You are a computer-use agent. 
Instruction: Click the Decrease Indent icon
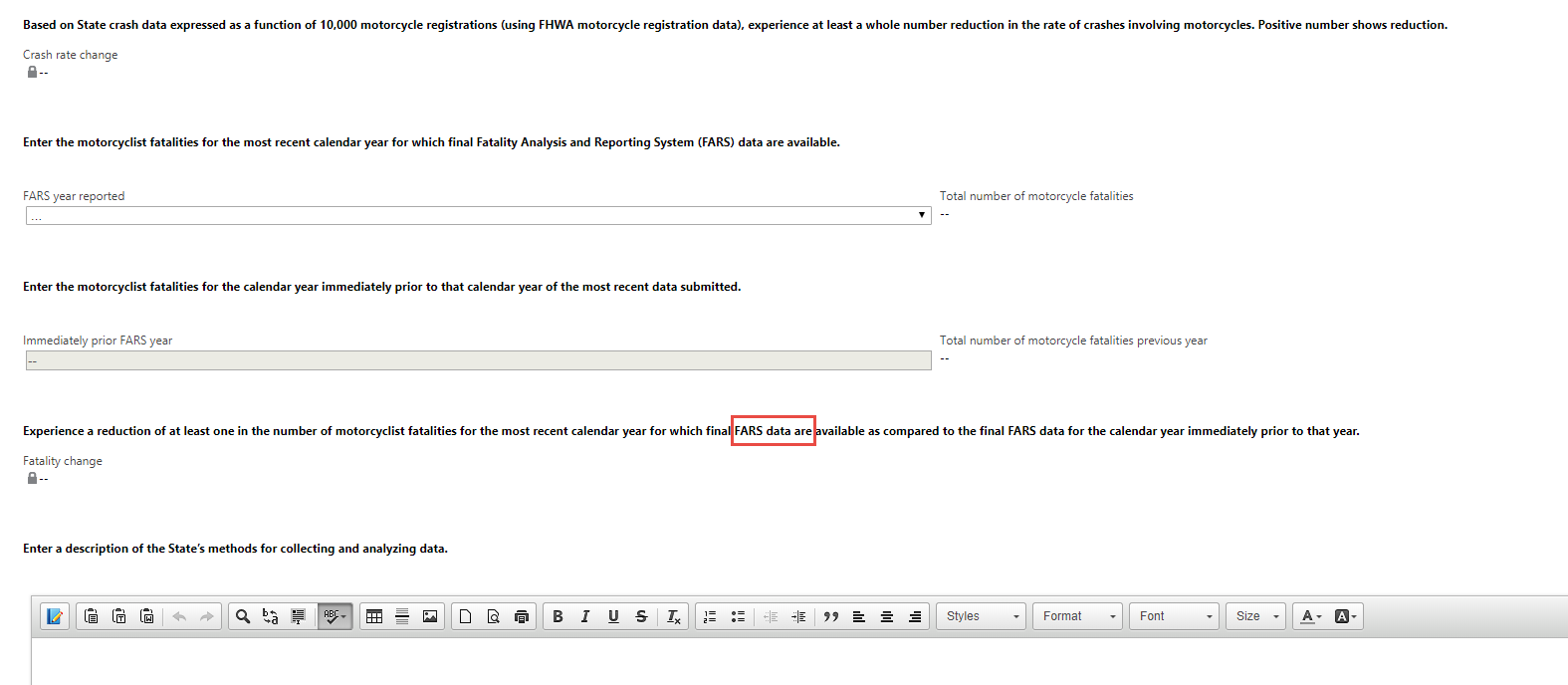pos(771,616)
